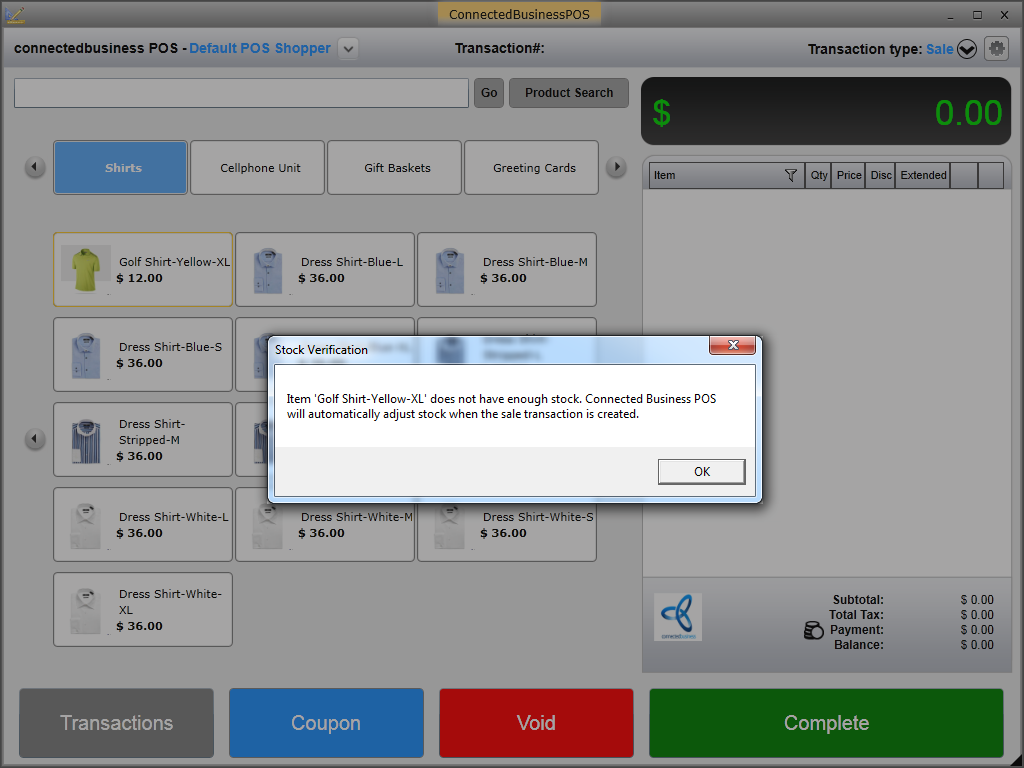Apply a Coupon
Image resolution: width=1024 pixels, height=768 pixels.
(x=326, y=723)
